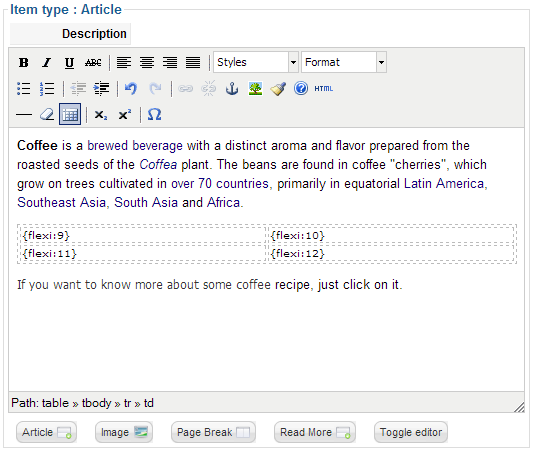Toggle italic formatting
This screenshot has width=534, height=453.
(46, 63)
